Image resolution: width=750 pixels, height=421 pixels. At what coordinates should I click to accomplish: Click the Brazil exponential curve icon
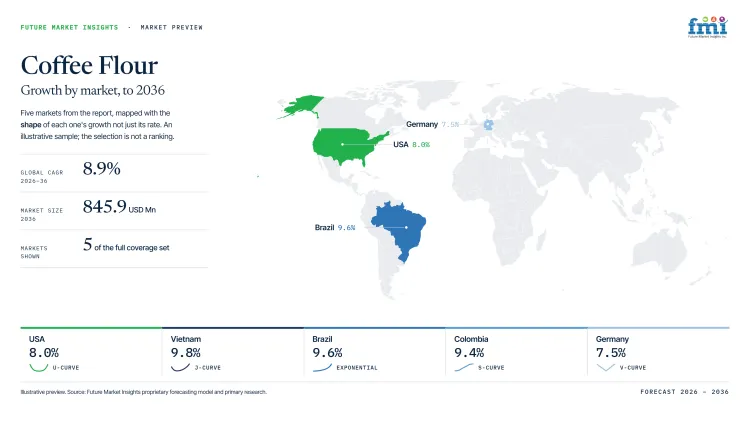pos(322,367)
